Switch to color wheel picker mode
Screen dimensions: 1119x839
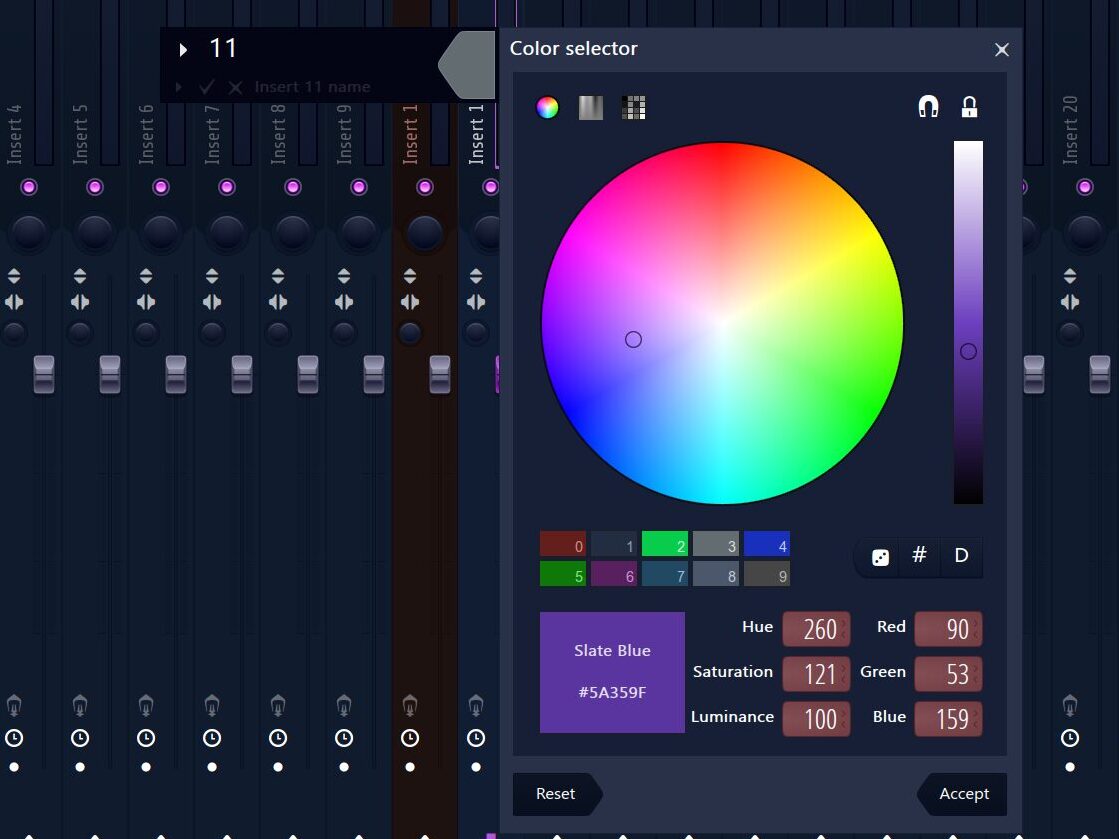(x=547, y=108)
